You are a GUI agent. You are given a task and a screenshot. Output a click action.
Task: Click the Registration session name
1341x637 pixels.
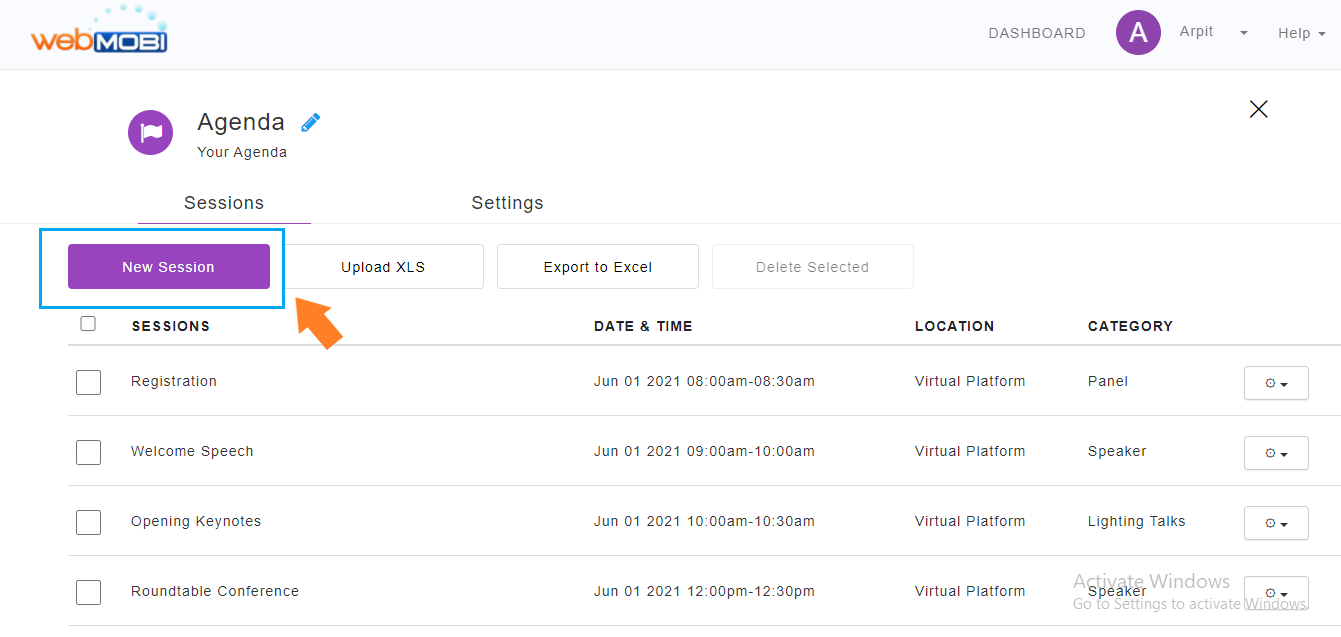174,381
